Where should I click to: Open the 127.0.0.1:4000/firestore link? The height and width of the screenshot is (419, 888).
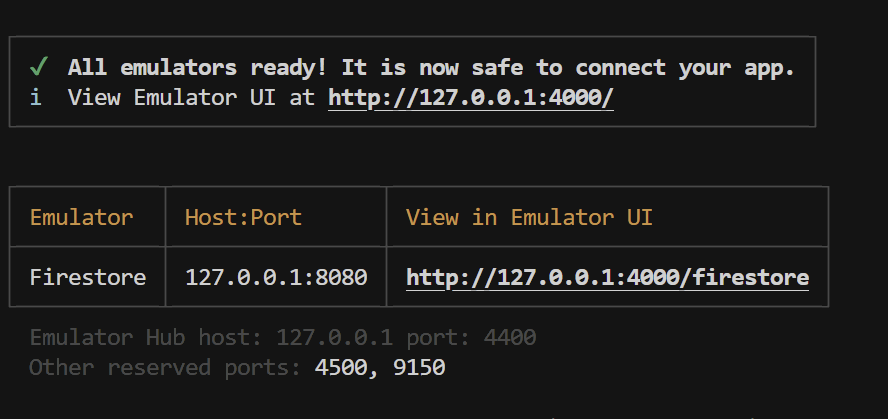click(607, 276)
